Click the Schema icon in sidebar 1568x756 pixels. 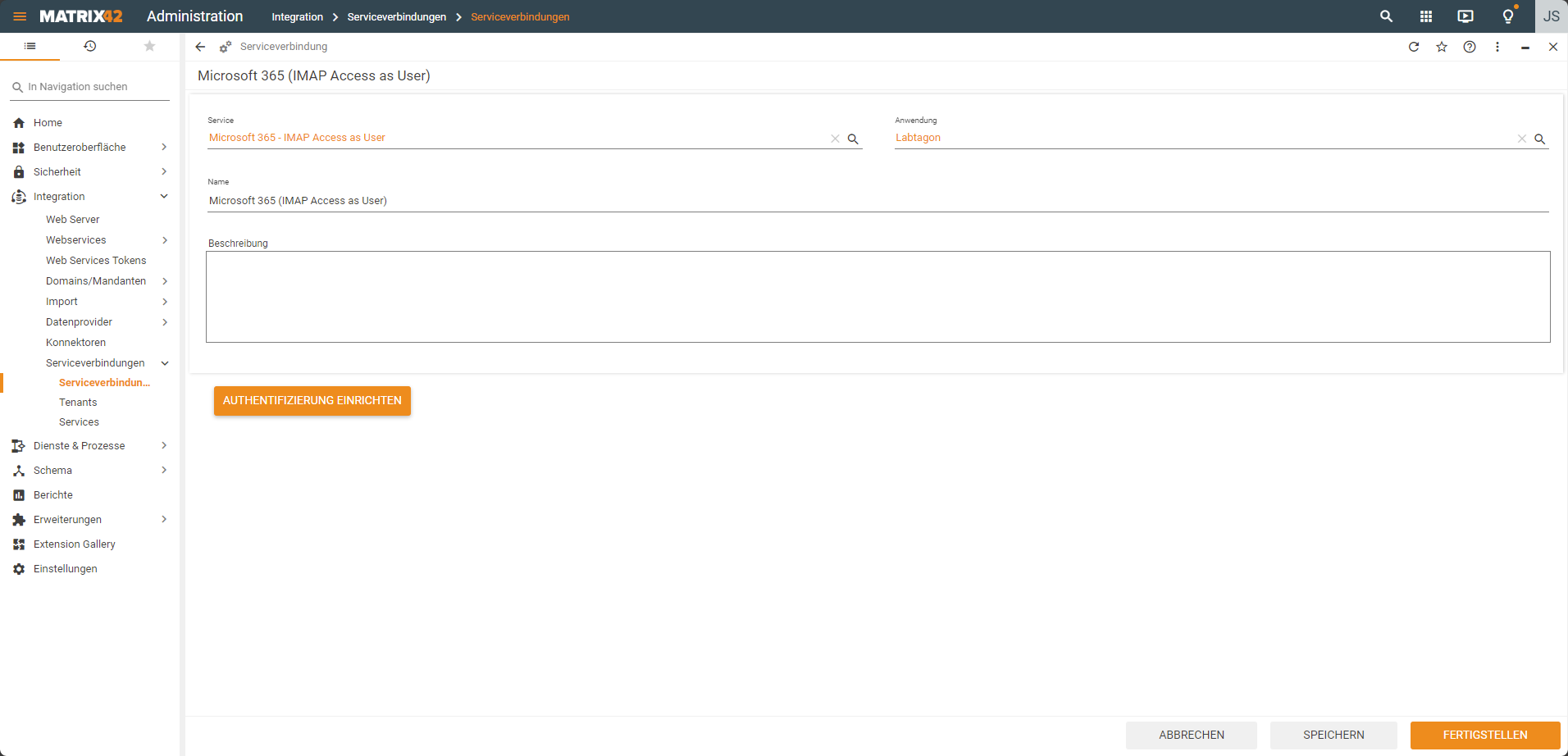click(19, 471)
